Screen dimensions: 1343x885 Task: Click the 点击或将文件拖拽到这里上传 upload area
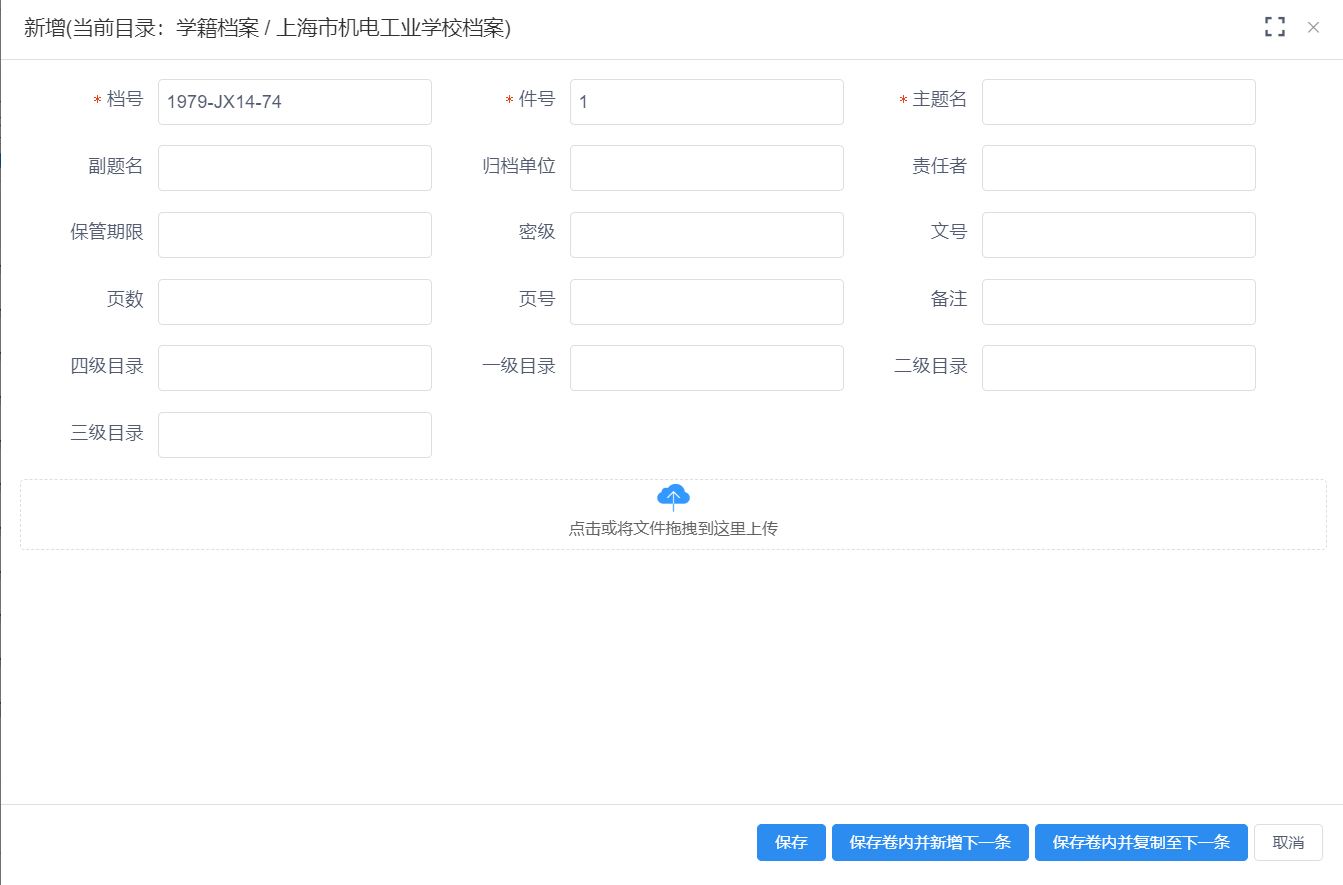tap(673, 528)
